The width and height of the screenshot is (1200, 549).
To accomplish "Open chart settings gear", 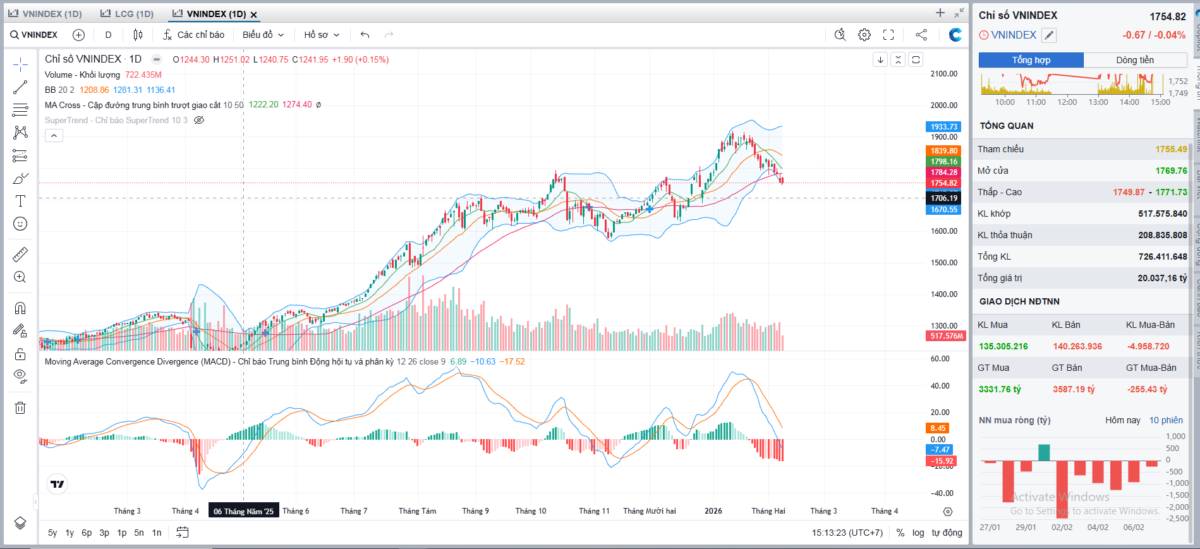I will pyautogui.click(x=864, y=34).
